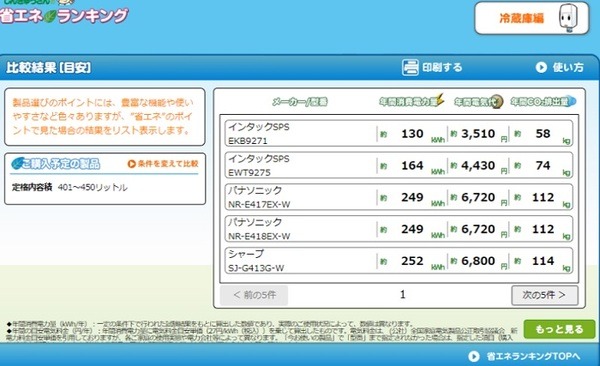Click the green もっと見る button
600x366 pixels.
click(559, 329)
